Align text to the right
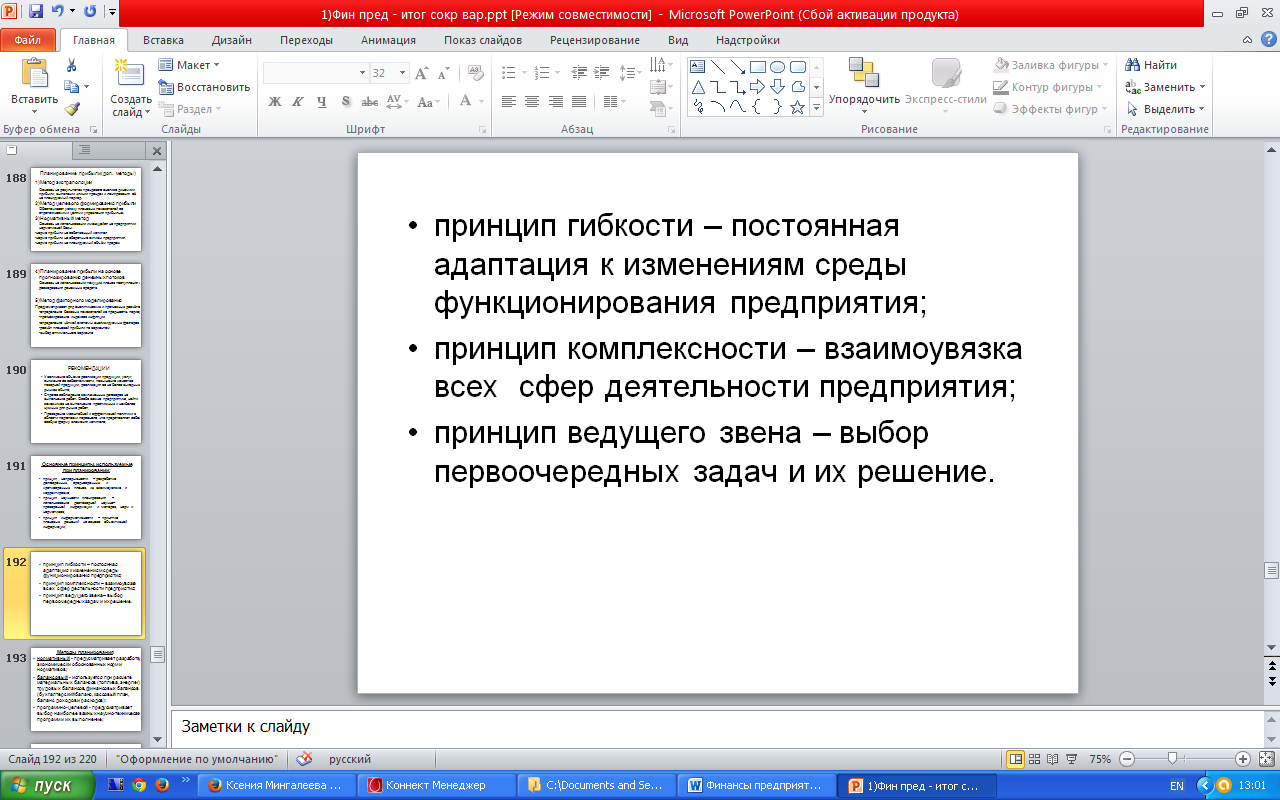The height and width of the screenshot is (800, 1280). click(553, 101)
